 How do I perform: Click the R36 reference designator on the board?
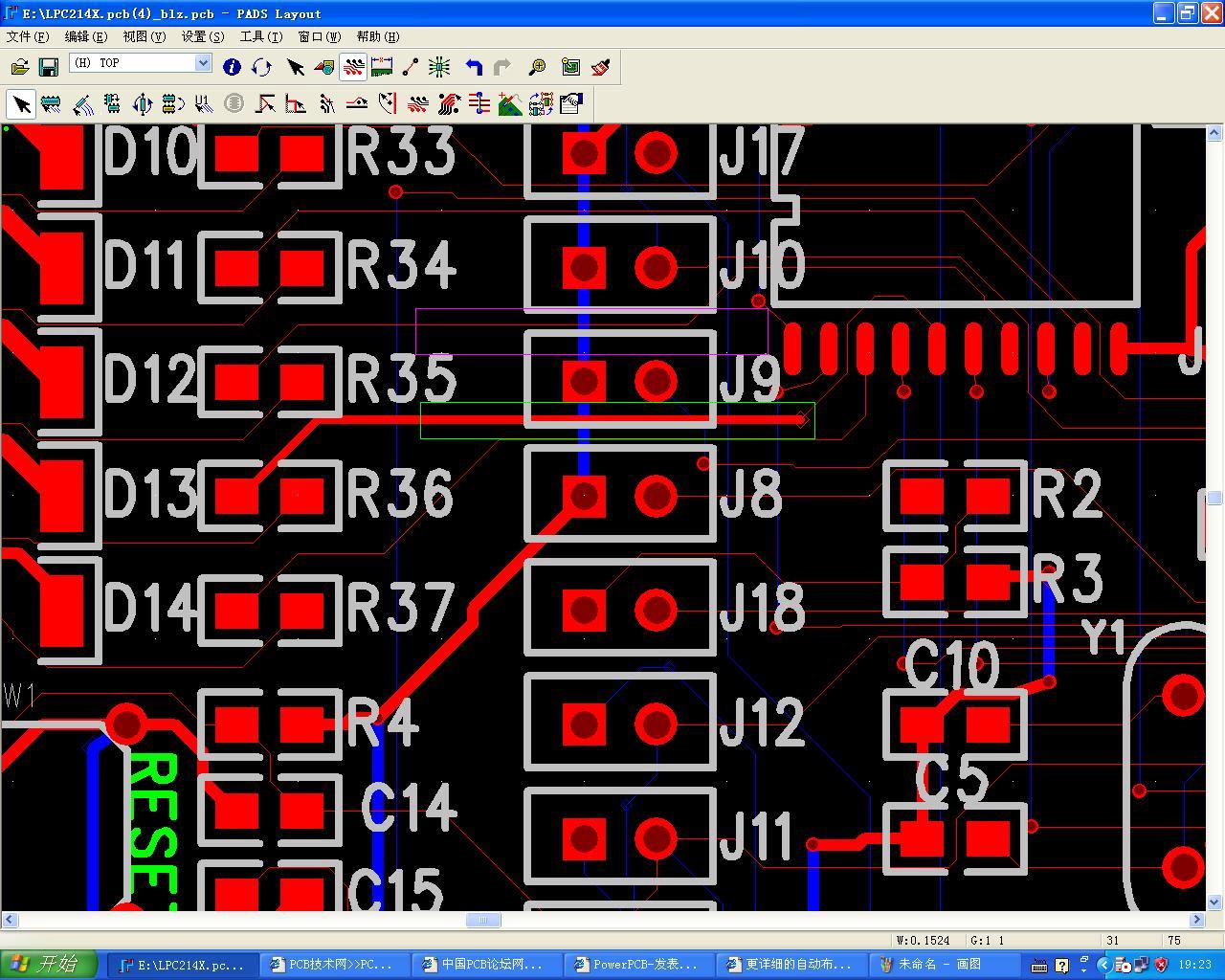[x=400, y=493]
